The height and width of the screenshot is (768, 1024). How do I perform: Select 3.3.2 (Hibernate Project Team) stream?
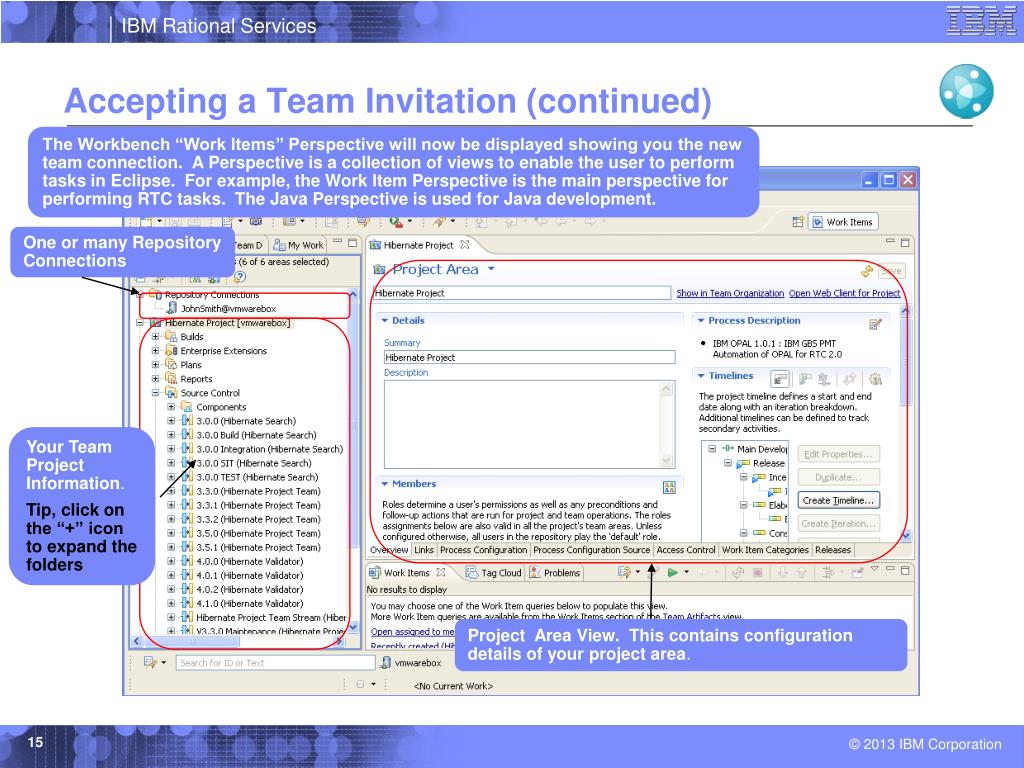[x=258, y=519]
